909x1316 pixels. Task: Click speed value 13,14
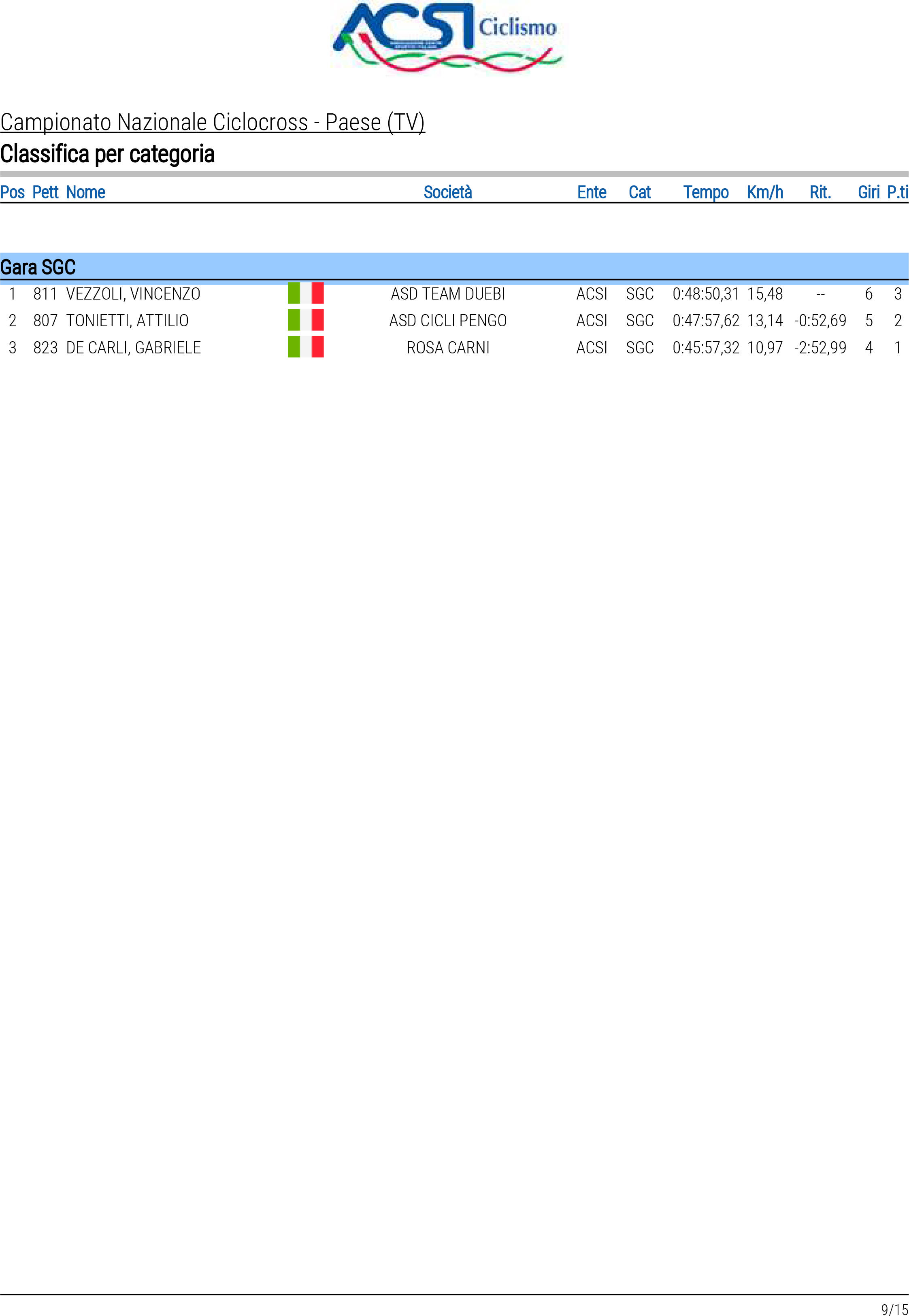pos(766,321)
